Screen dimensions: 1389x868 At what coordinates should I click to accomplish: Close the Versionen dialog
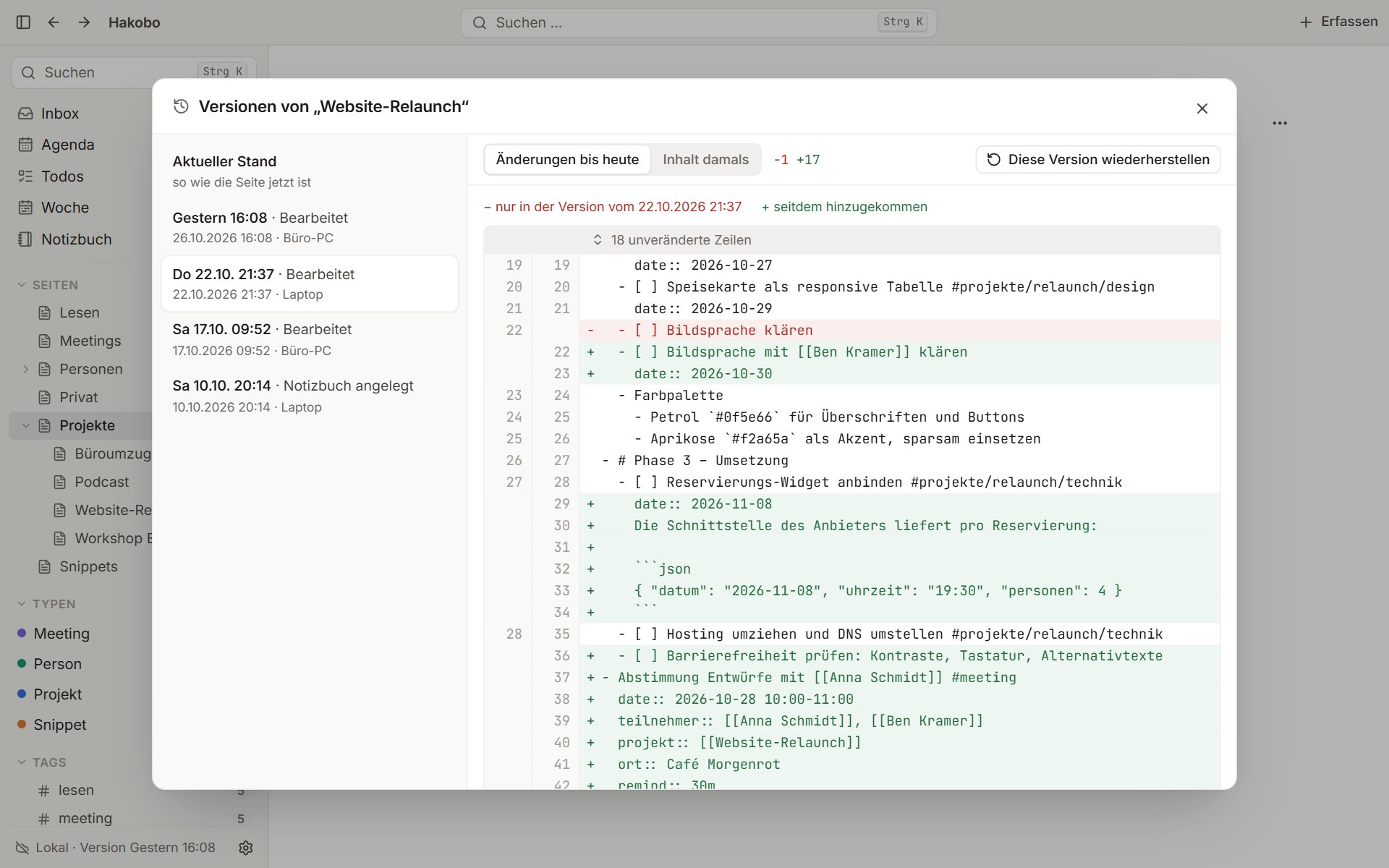point(1202,109)
